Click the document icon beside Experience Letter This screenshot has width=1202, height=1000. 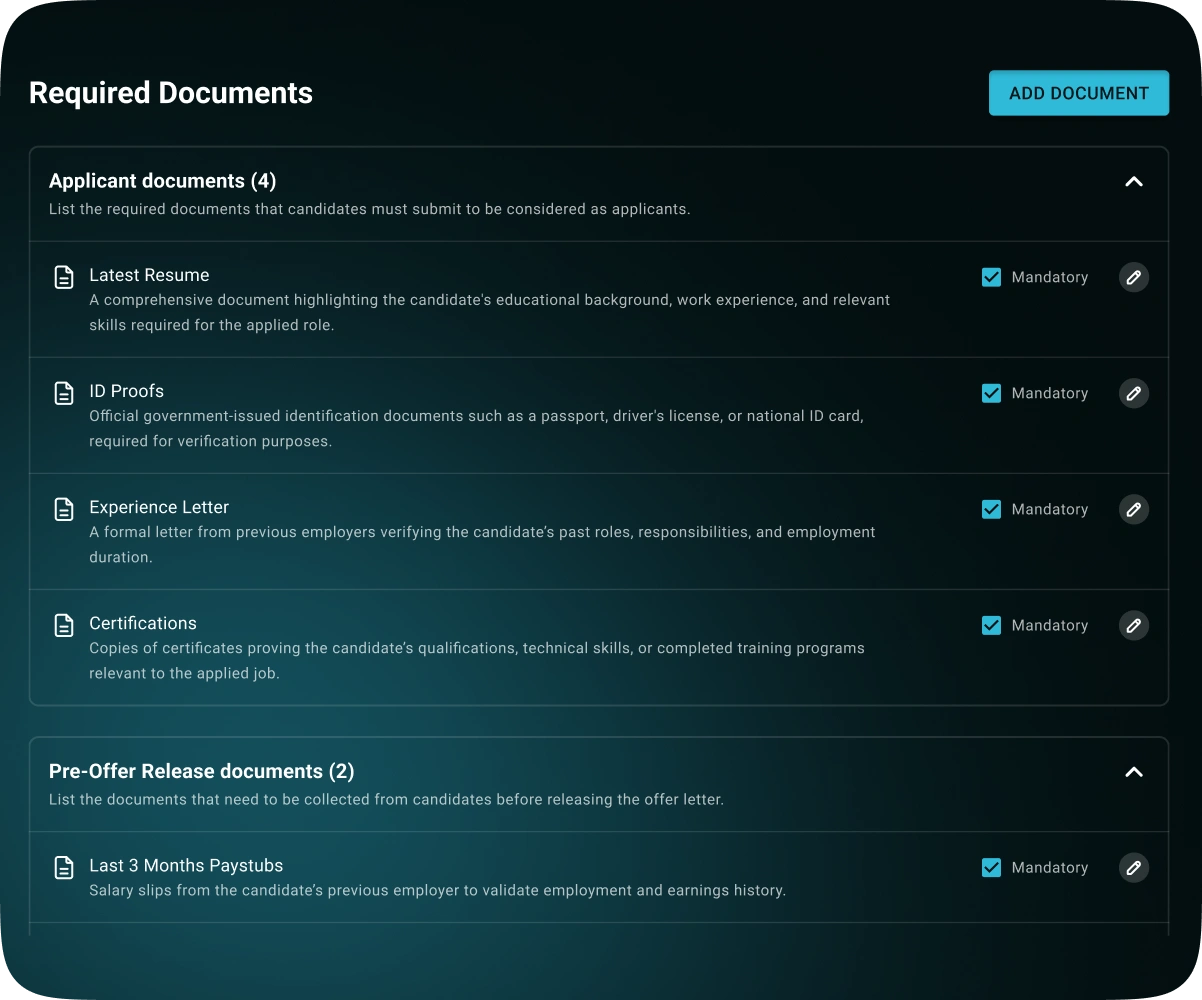(64, 508)
